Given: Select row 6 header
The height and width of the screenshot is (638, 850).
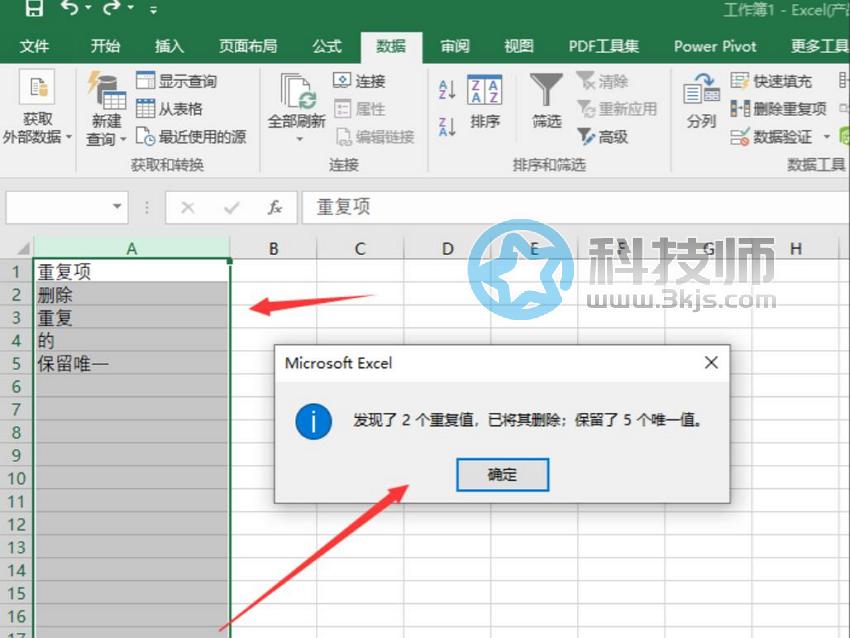Looking at the screenshot, I should coord(16,386).
